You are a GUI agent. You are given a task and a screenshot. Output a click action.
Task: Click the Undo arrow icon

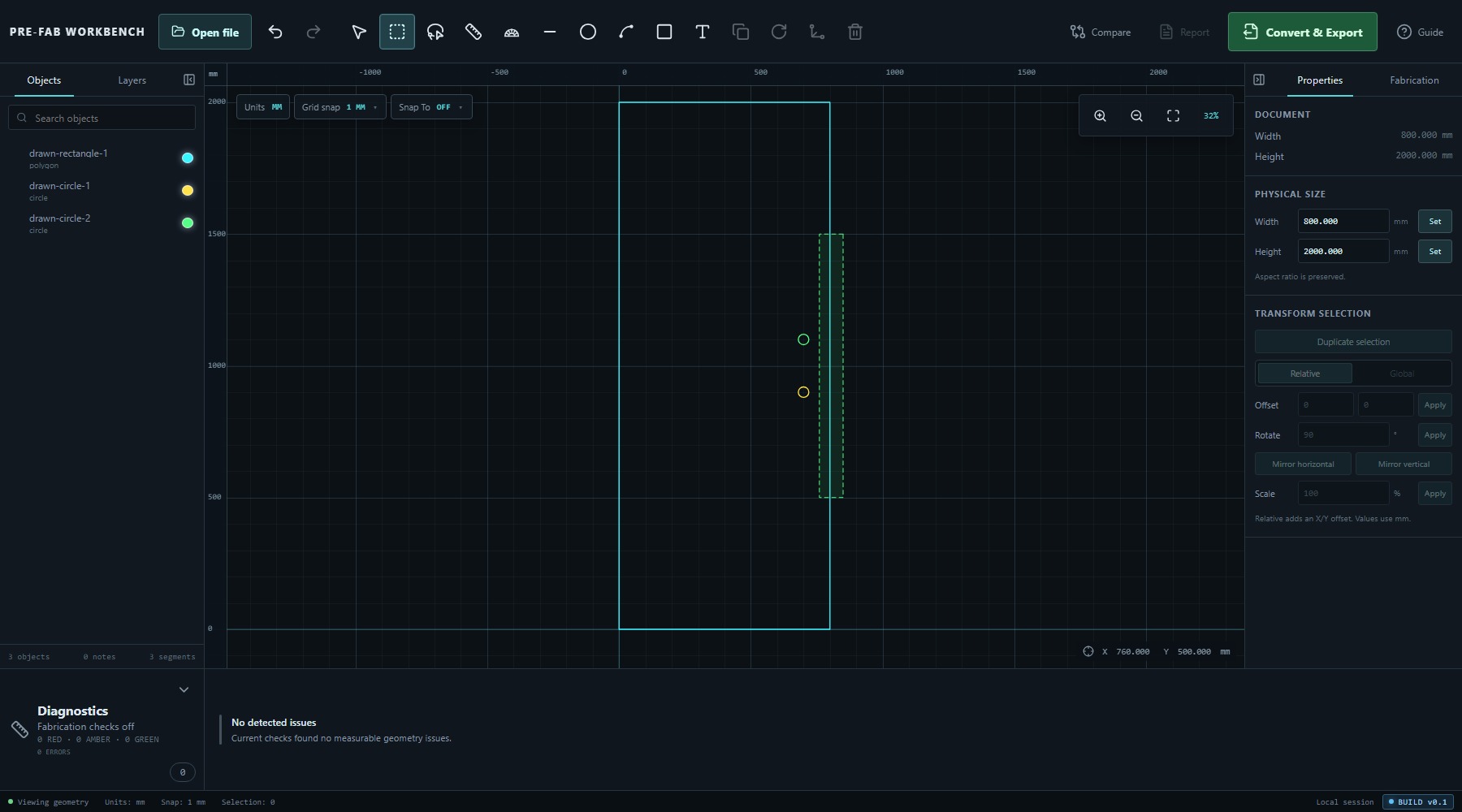click(x=275, y=32)
